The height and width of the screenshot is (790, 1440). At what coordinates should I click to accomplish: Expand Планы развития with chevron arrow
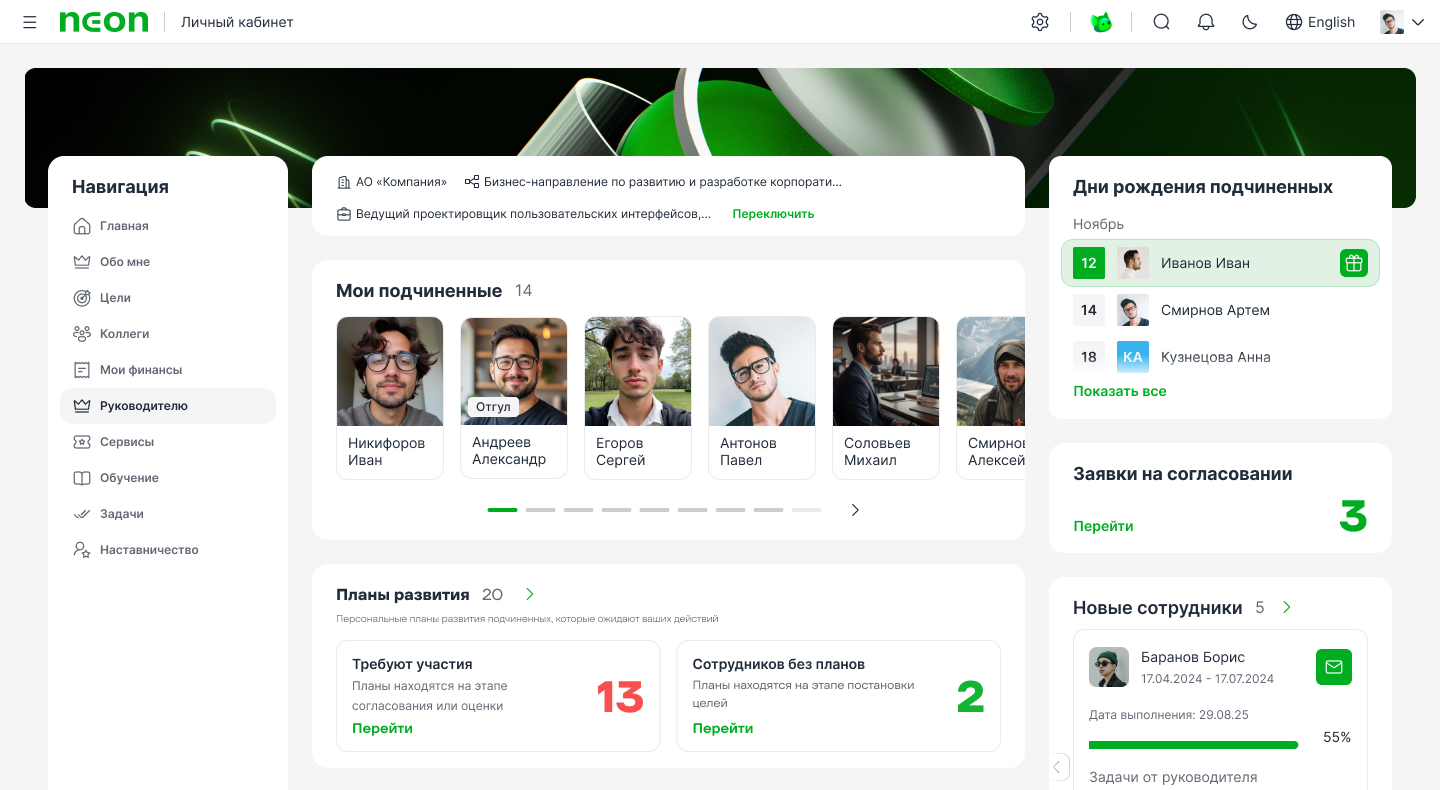tap(530, 594)
